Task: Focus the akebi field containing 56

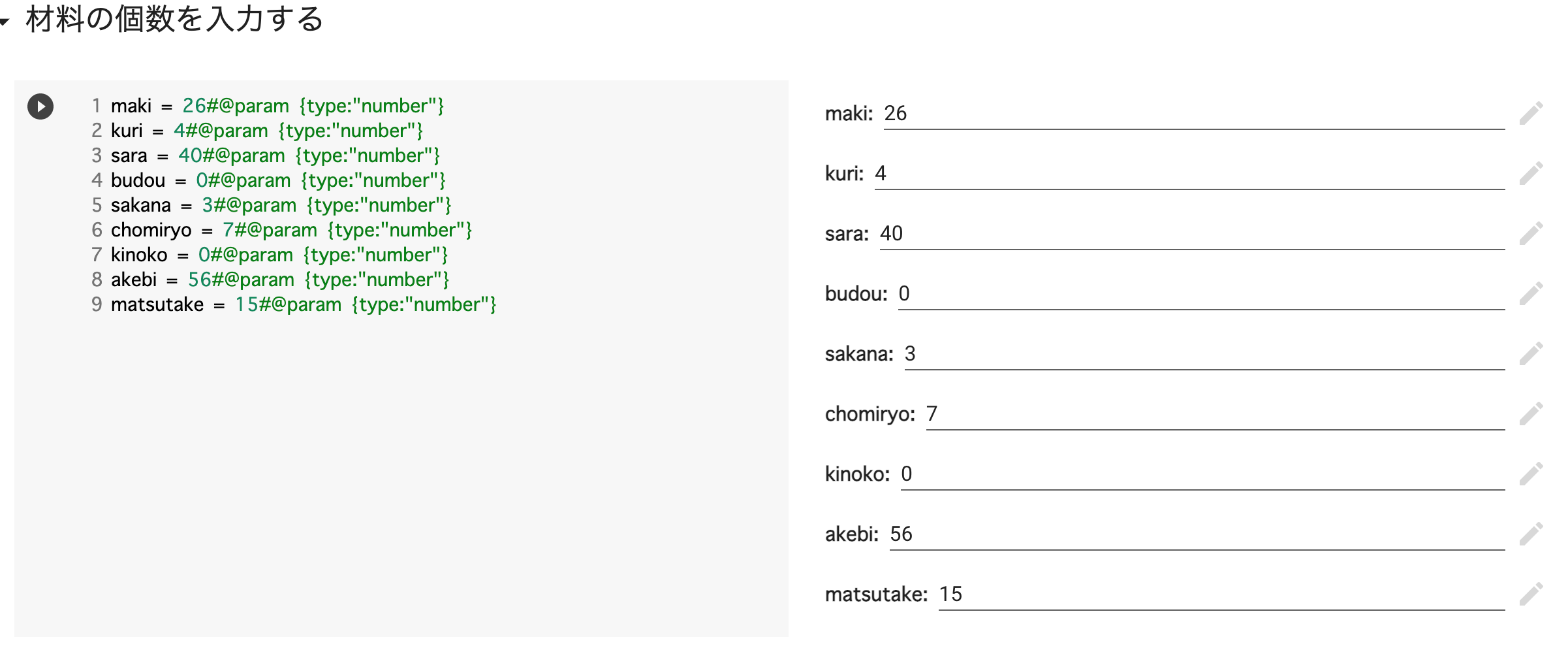Action: (x=1197, y=535)
